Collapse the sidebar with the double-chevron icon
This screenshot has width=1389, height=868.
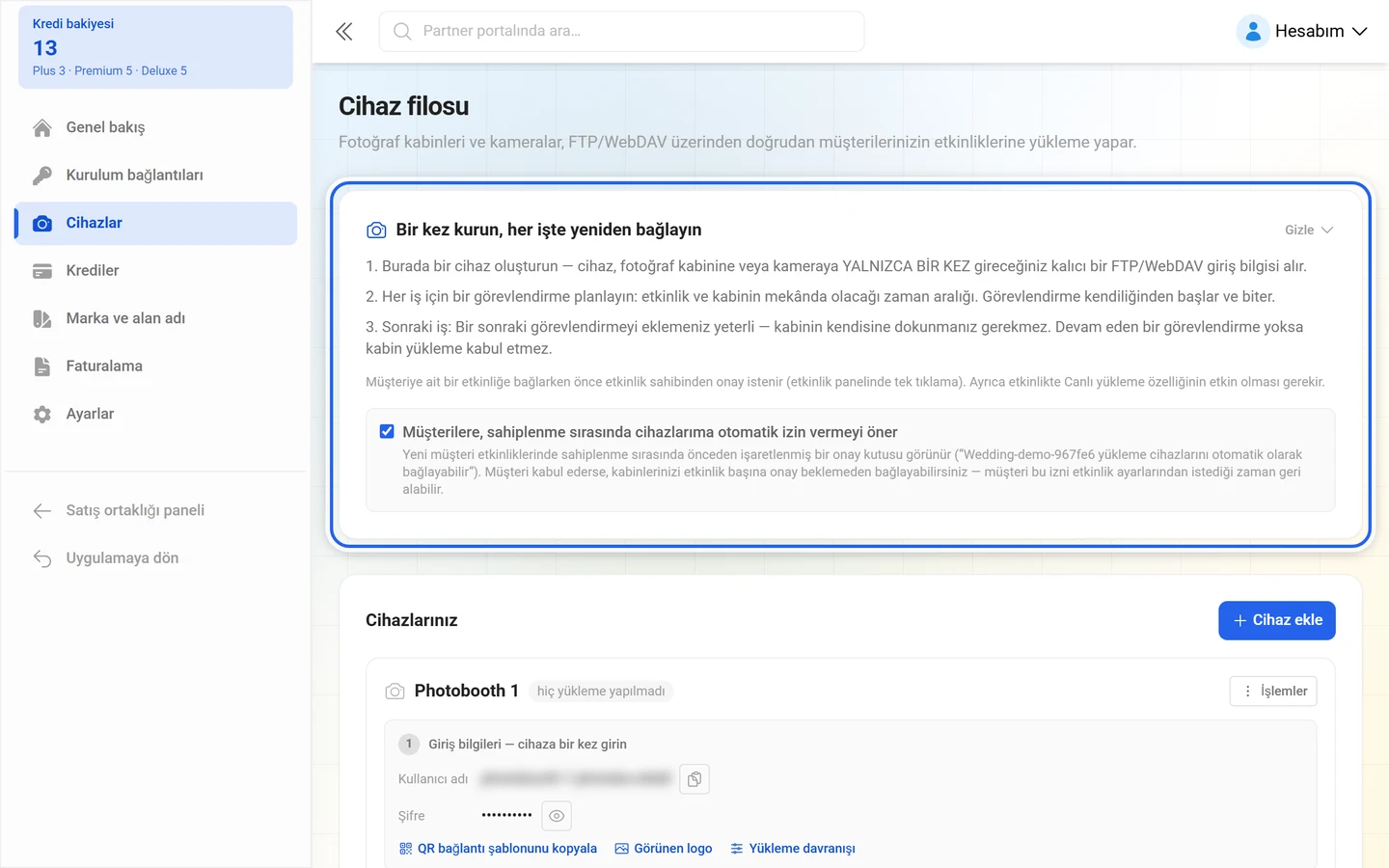pos(344,32)
